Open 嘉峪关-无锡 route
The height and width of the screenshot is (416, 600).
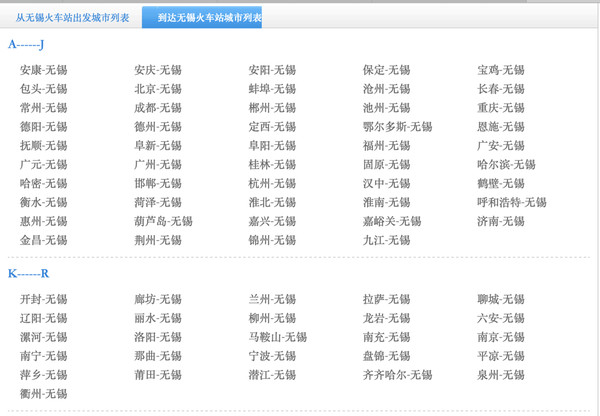(392, 221)
